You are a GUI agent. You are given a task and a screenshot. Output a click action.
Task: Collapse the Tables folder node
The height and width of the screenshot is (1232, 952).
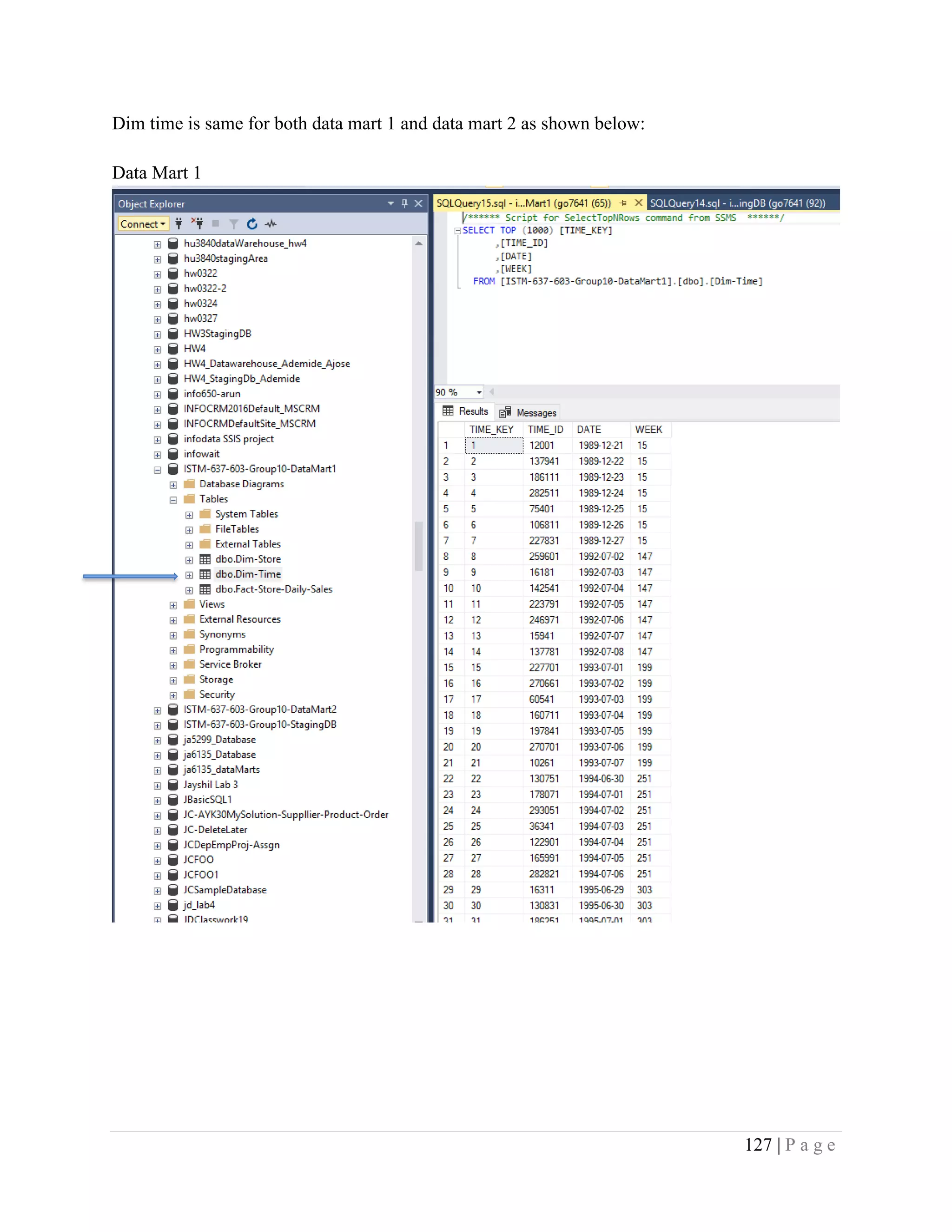tap(173, 500)
